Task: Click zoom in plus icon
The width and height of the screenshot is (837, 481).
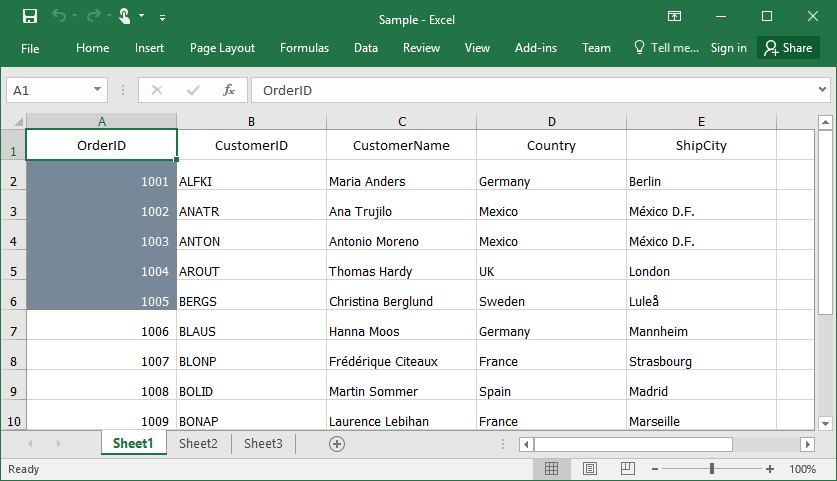Action: 770,469
